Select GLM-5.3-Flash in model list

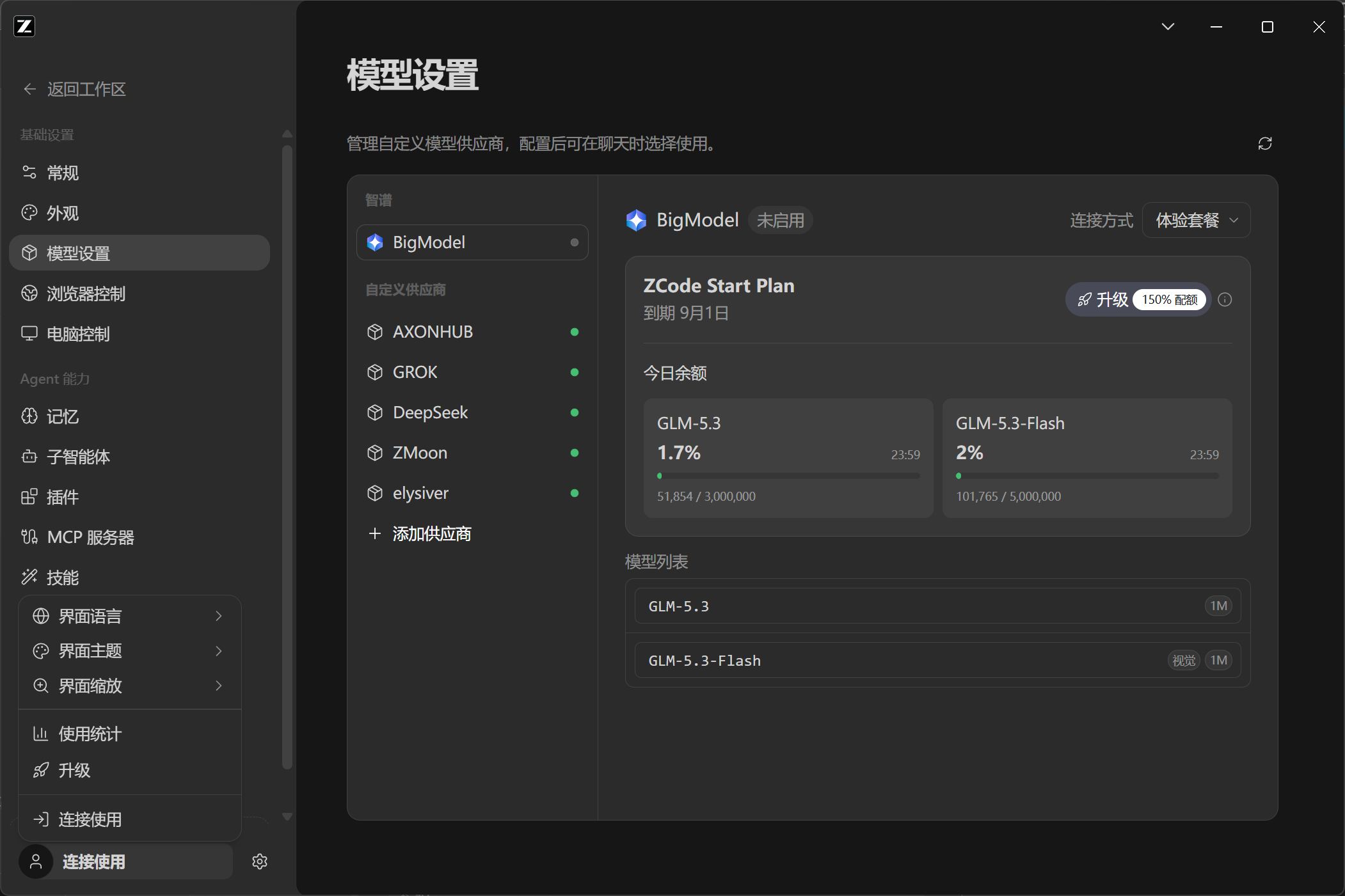point(937,660)
